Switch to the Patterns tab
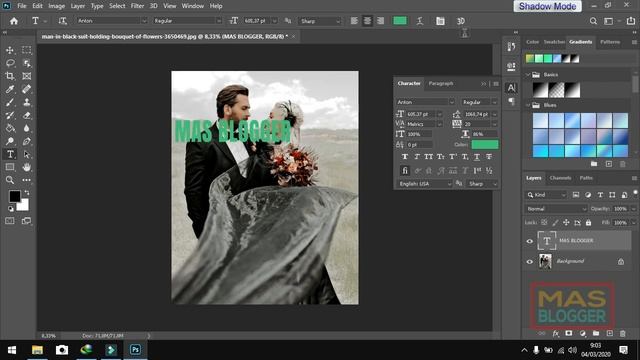 point(610,42)
